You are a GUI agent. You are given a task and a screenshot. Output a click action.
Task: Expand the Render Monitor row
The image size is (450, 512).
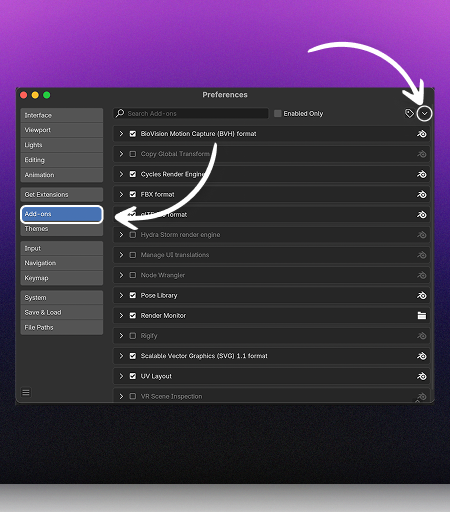click(x=121, y=315)
